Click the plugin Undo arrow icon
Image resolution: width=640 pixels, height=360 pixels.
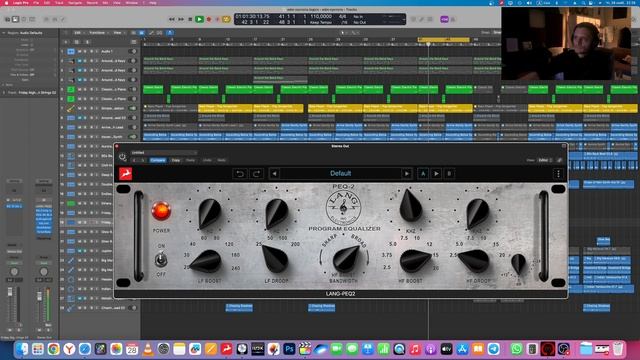240,174
